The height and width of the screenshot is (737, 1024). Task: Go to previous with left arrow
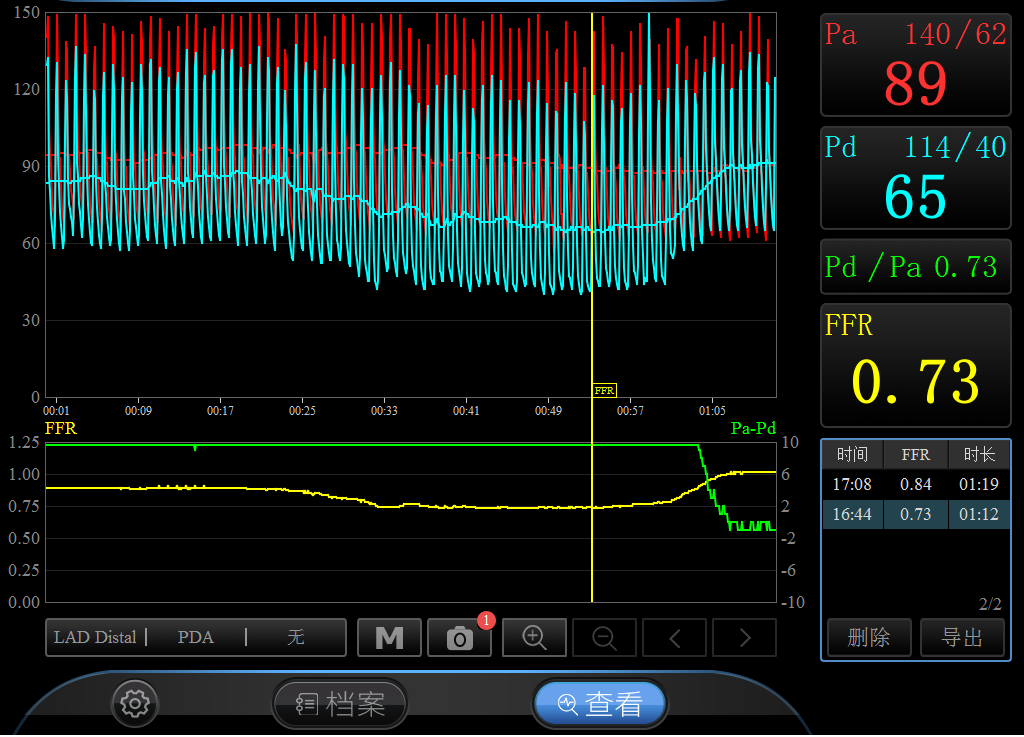(x=674, y=638)
